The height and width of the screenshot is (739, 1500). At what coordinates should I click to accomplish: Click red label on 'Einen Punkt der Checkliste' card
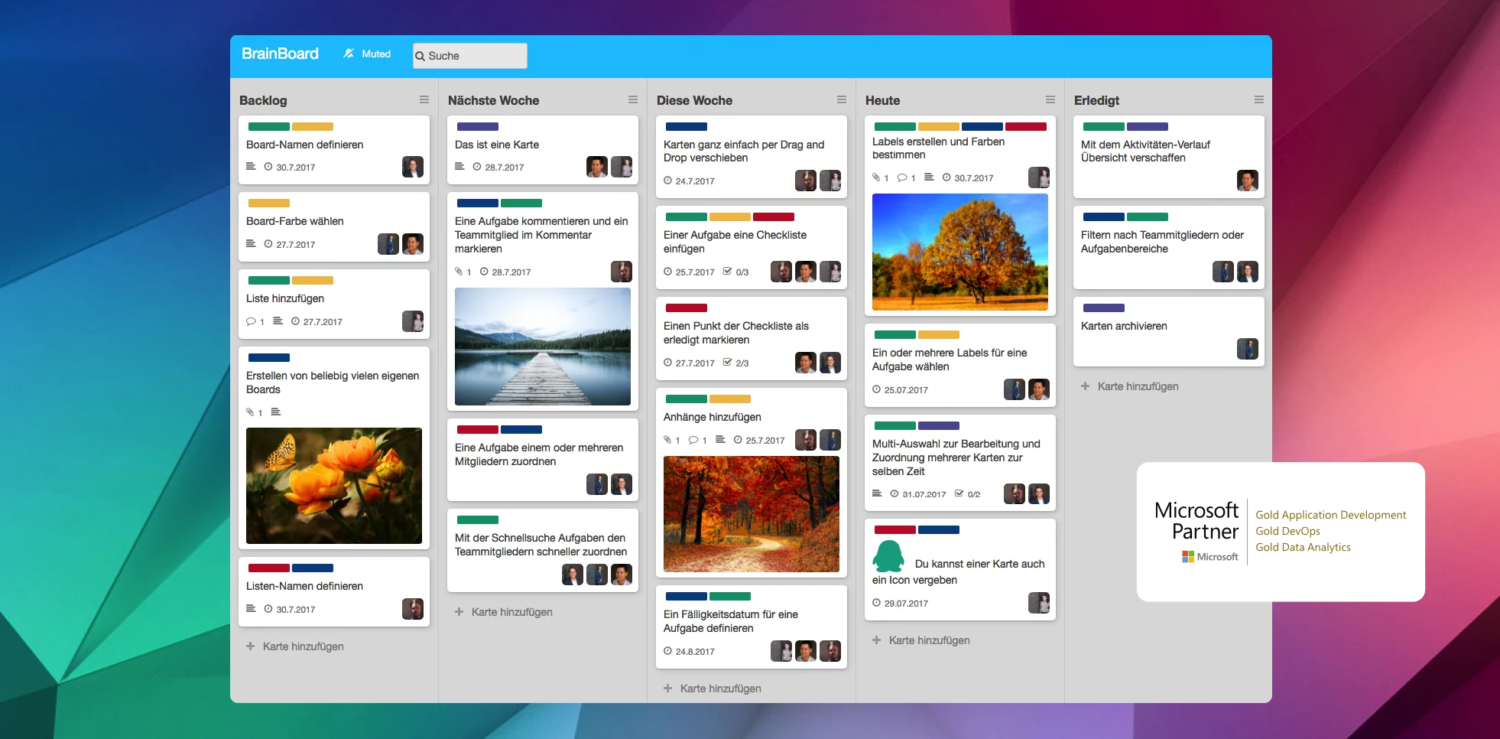click(686, 308)
